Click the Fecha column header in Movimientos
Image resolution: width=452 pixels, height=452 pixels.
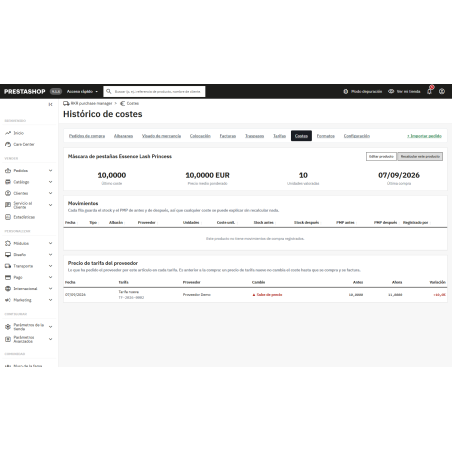coord(70,222)
